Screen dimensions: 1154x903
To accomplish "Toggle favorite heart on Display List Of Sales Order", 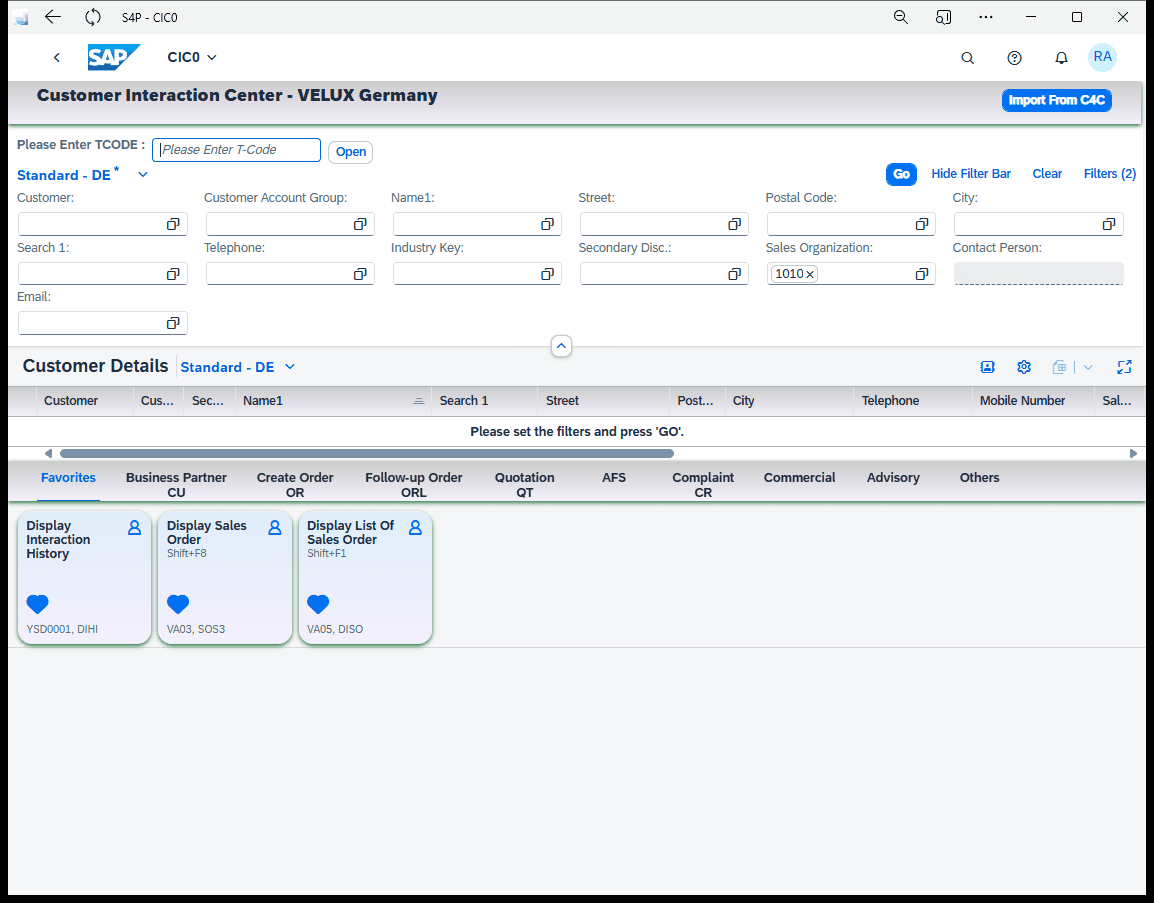I will pyautogui.click(x=318, y=604).
